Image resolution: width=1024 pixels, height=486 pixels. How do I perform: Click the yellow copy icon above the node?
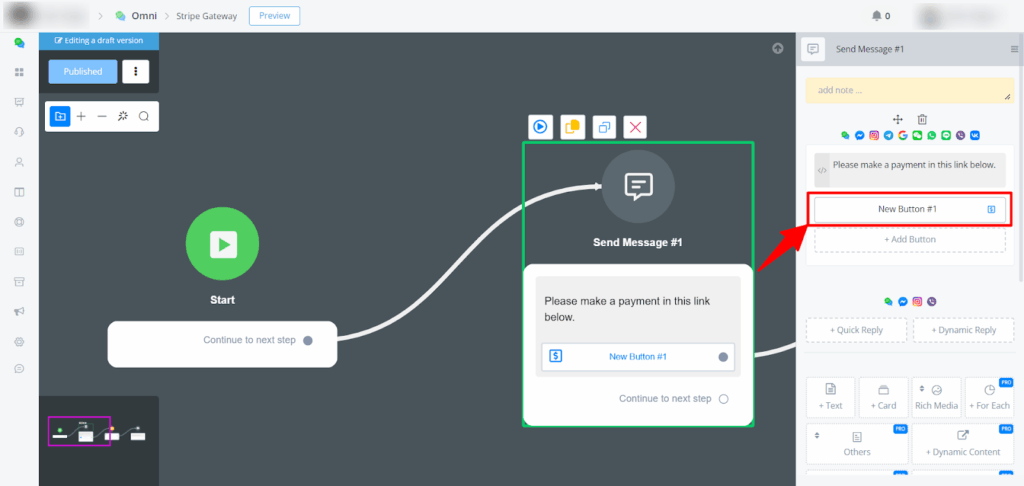coord(572,127)
